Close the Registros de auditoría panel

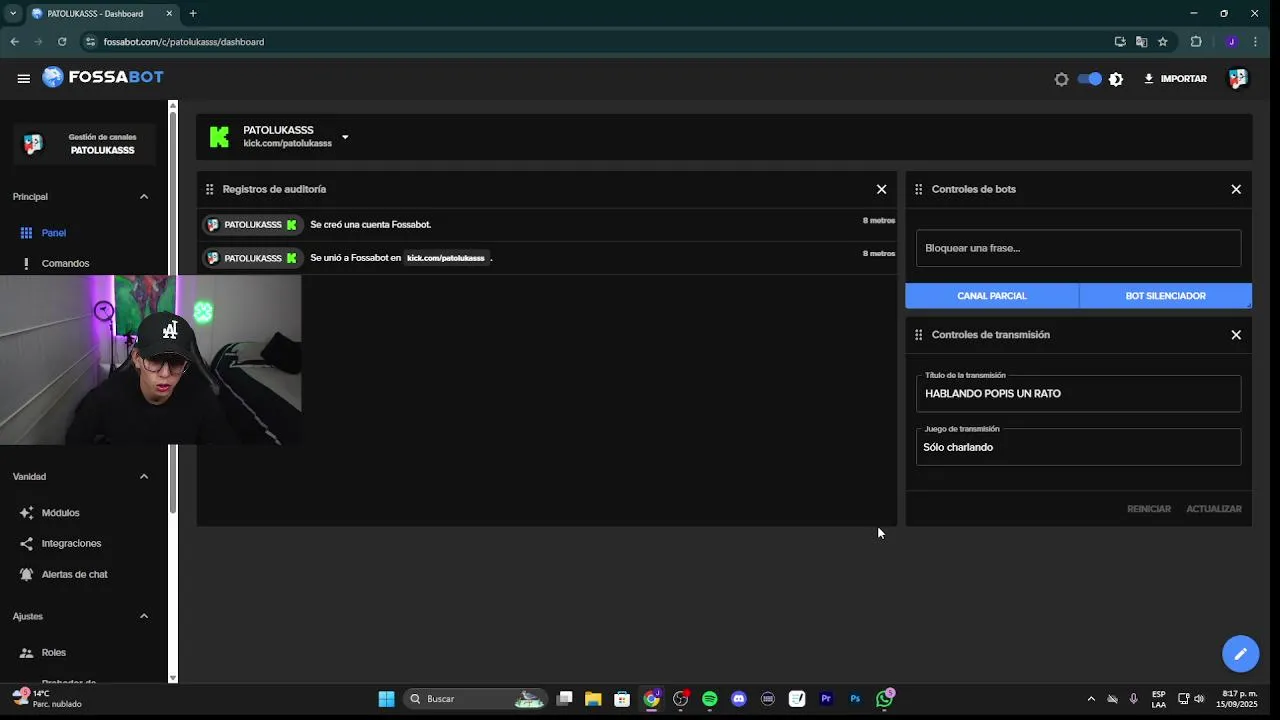(881, 189)
